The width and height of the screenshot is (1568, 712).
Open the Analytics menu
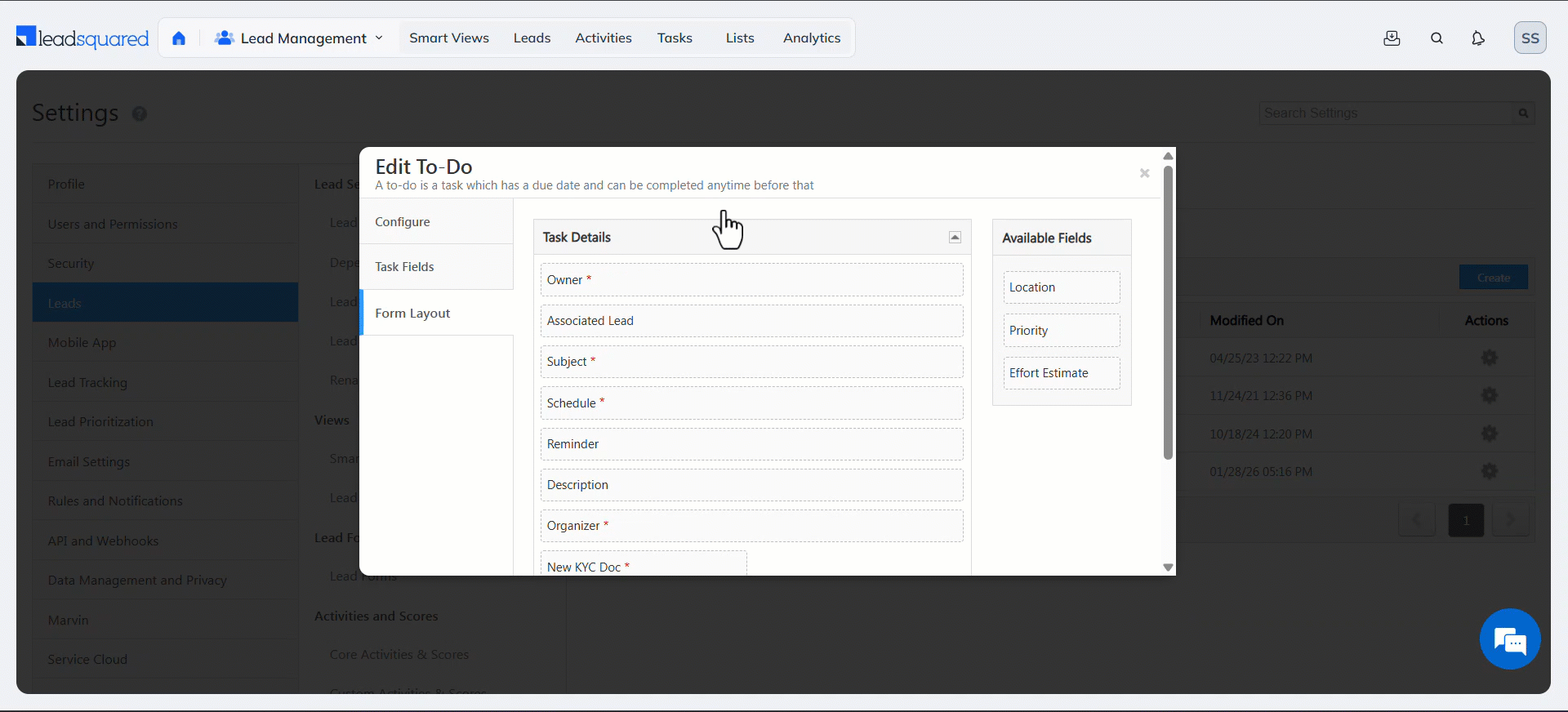coord(812,38)
